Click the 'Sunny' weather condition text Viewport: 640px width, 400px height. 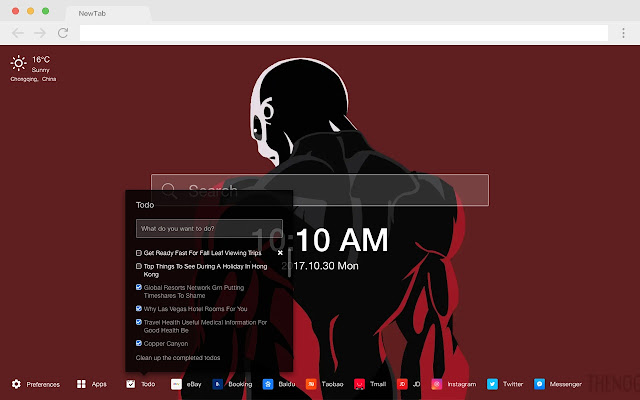click(40, 70)
